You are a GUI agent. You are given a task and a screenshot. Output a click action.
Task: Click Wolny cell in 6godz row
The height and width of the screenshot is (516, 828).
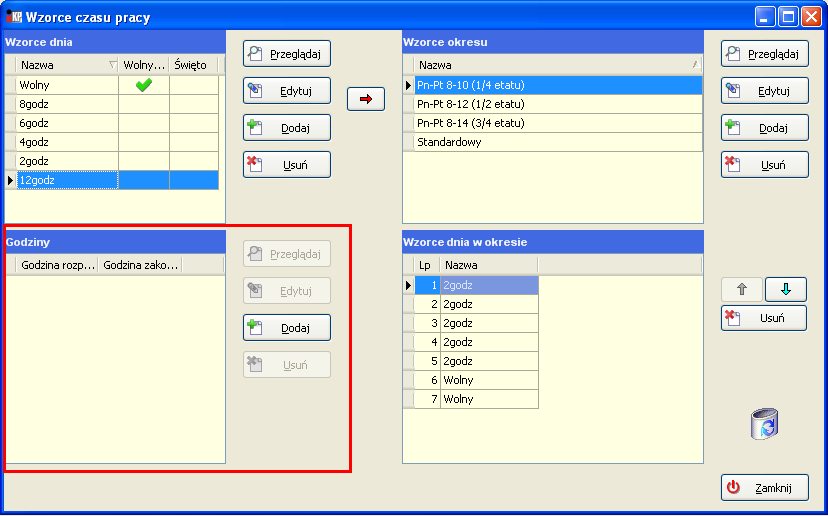[144, 123]
